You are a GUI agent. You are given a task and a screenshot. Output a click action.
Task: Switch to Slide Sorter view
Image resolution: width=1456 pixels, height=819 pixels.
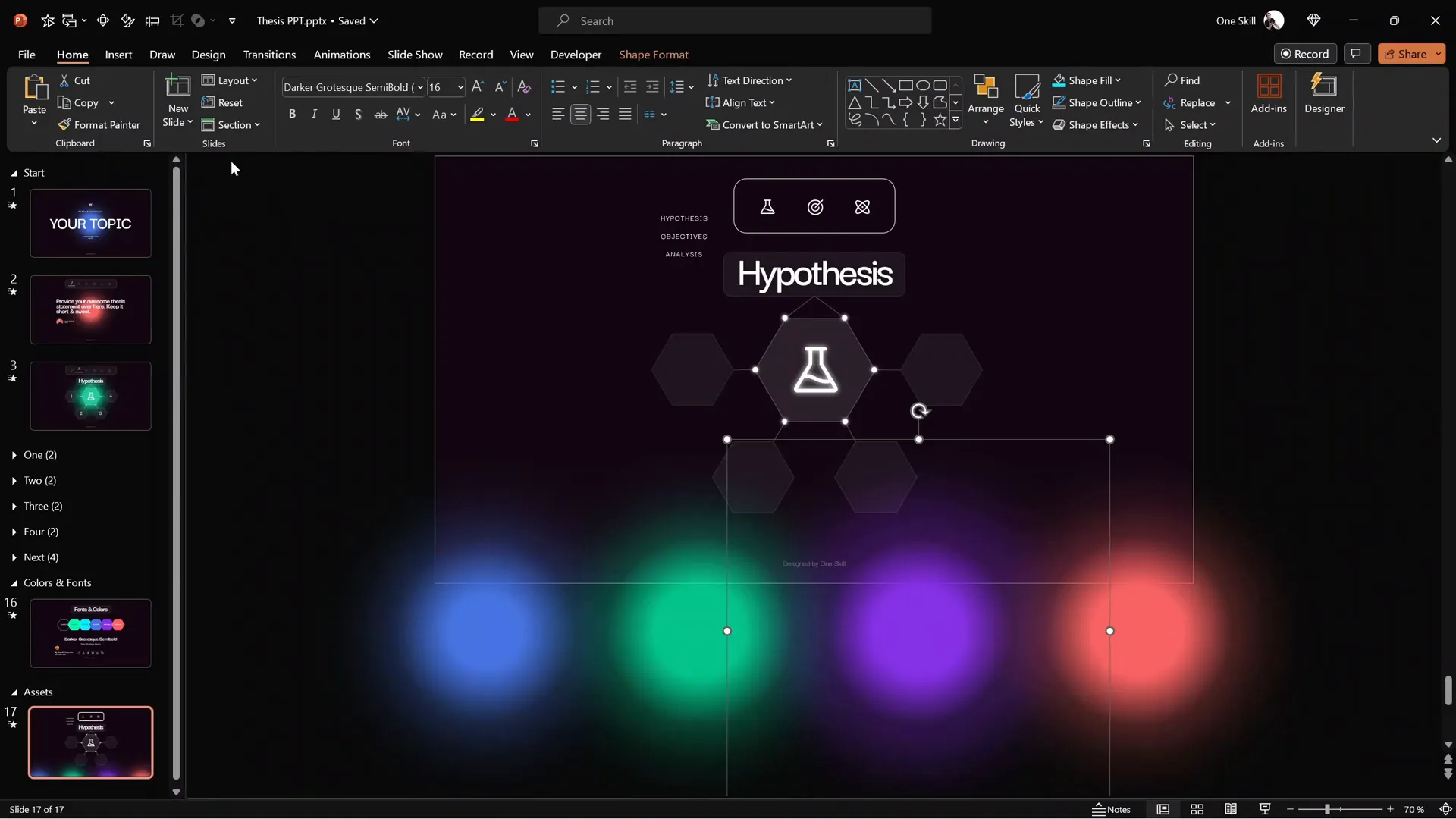point(1197,809)
